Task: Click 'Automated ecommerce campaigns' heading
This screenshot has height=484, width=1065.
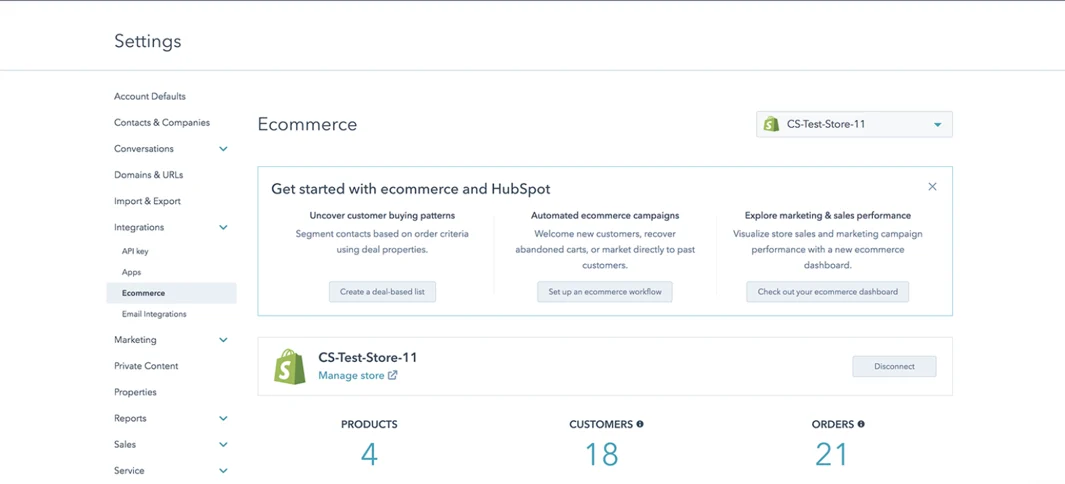Action: (x=605, y=216)
